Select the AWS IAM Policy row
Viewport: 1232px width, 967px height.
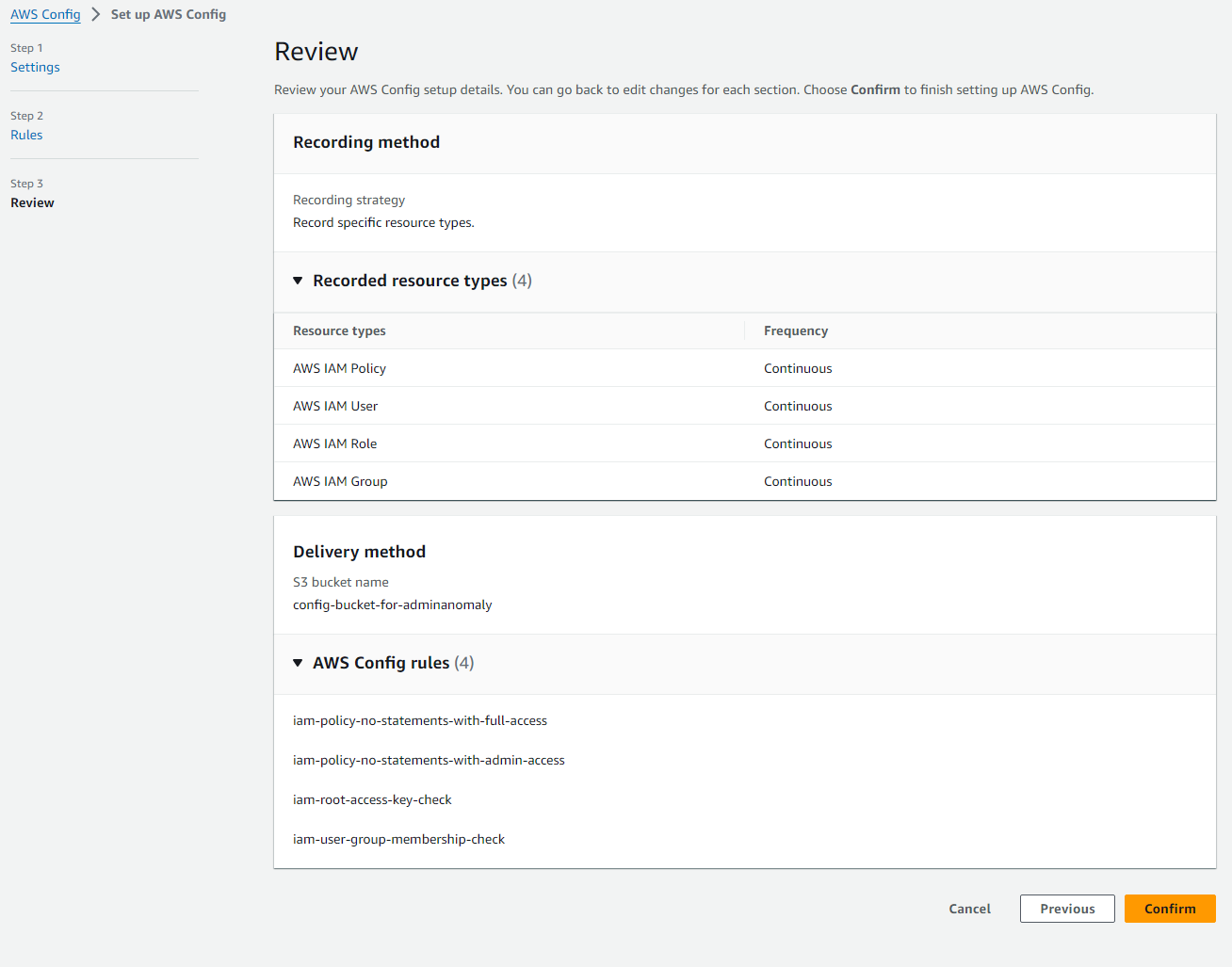[x=339, y=368]
